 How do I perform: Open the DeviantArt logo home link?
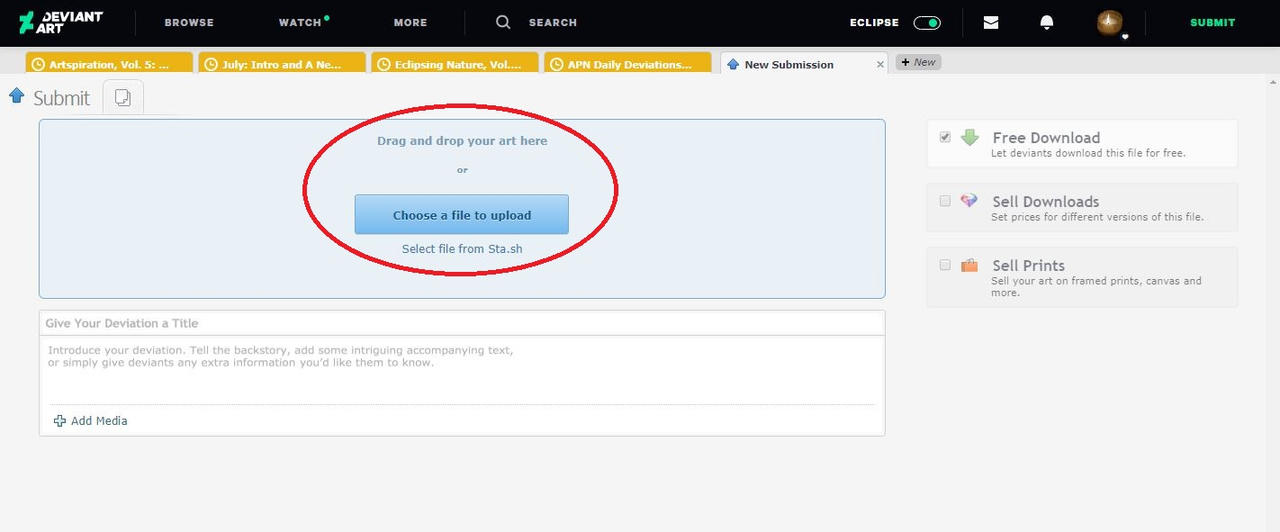pyautogui.click(x=60, y=22)
